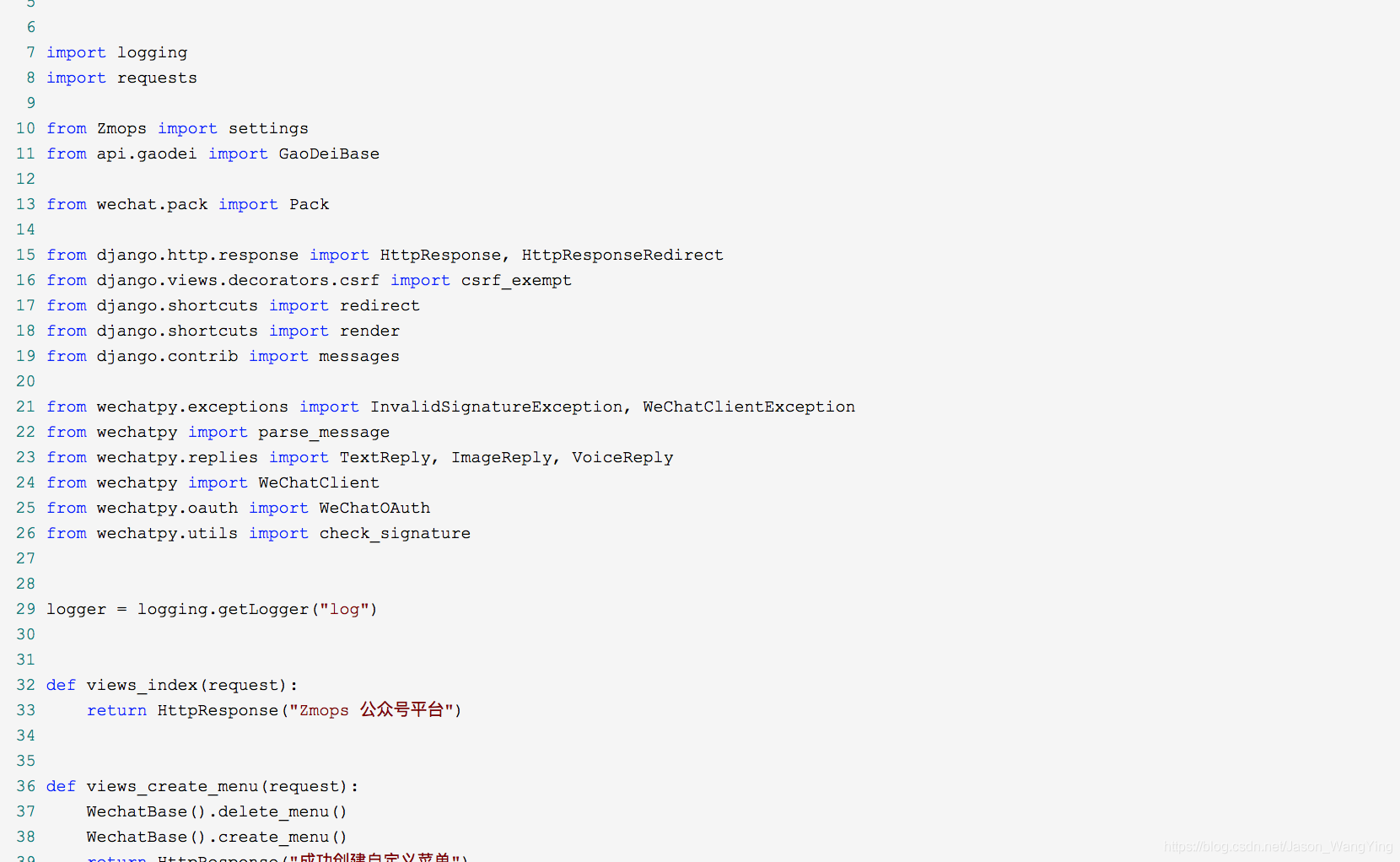Click the "log" string literal
This screenshot has height=862, width=1400.
(344, 609)
